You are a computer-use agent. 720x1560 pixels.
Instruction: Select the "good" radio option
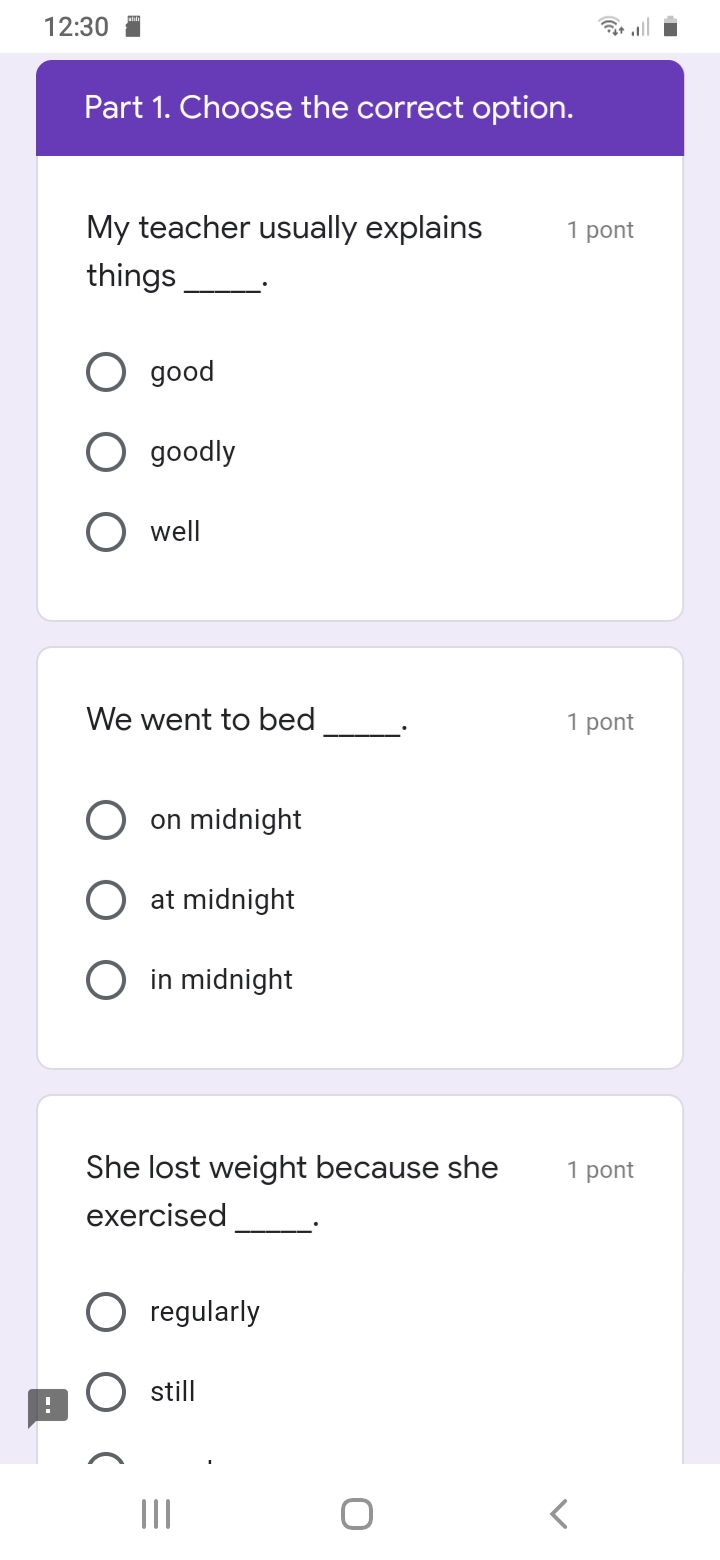tap(106, 371)
